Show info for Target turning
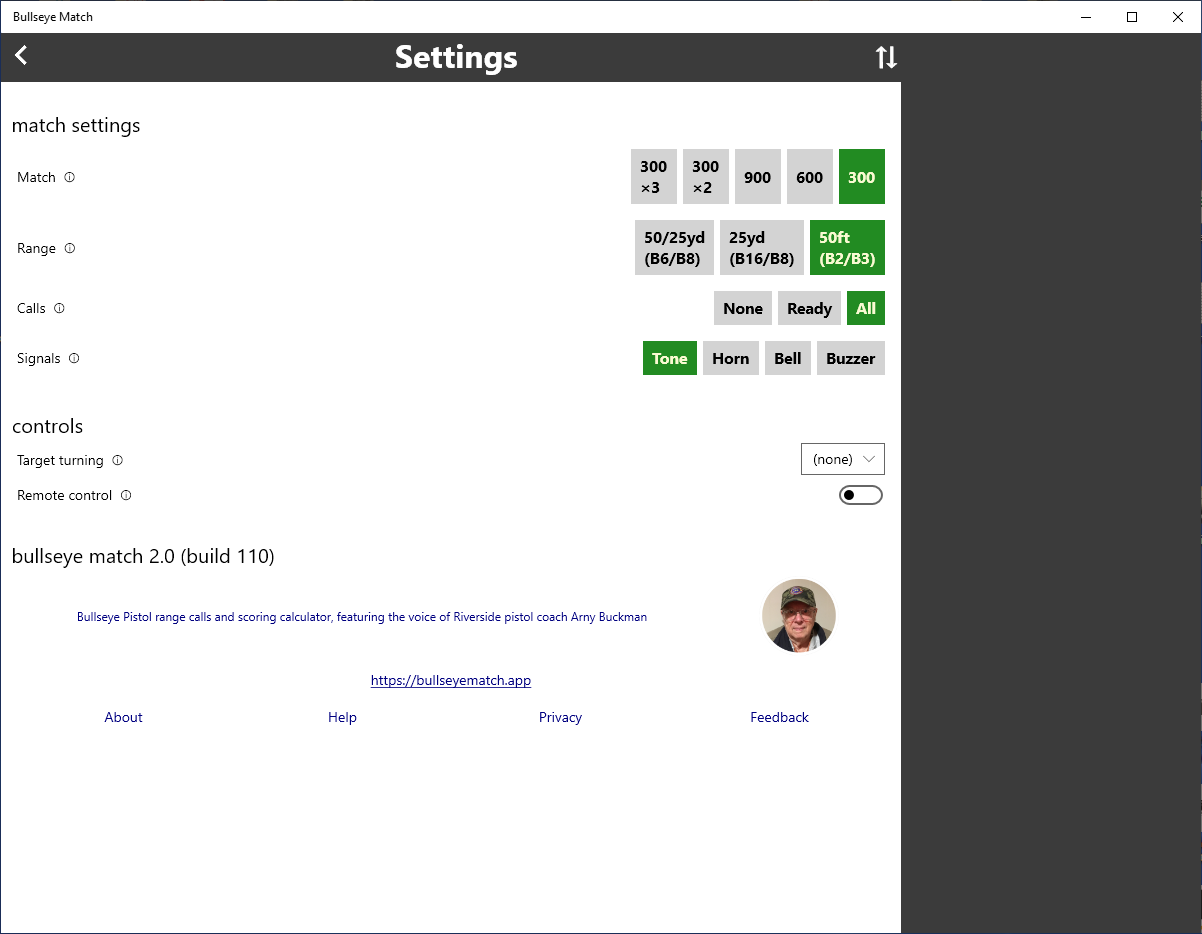 [117, 460]
